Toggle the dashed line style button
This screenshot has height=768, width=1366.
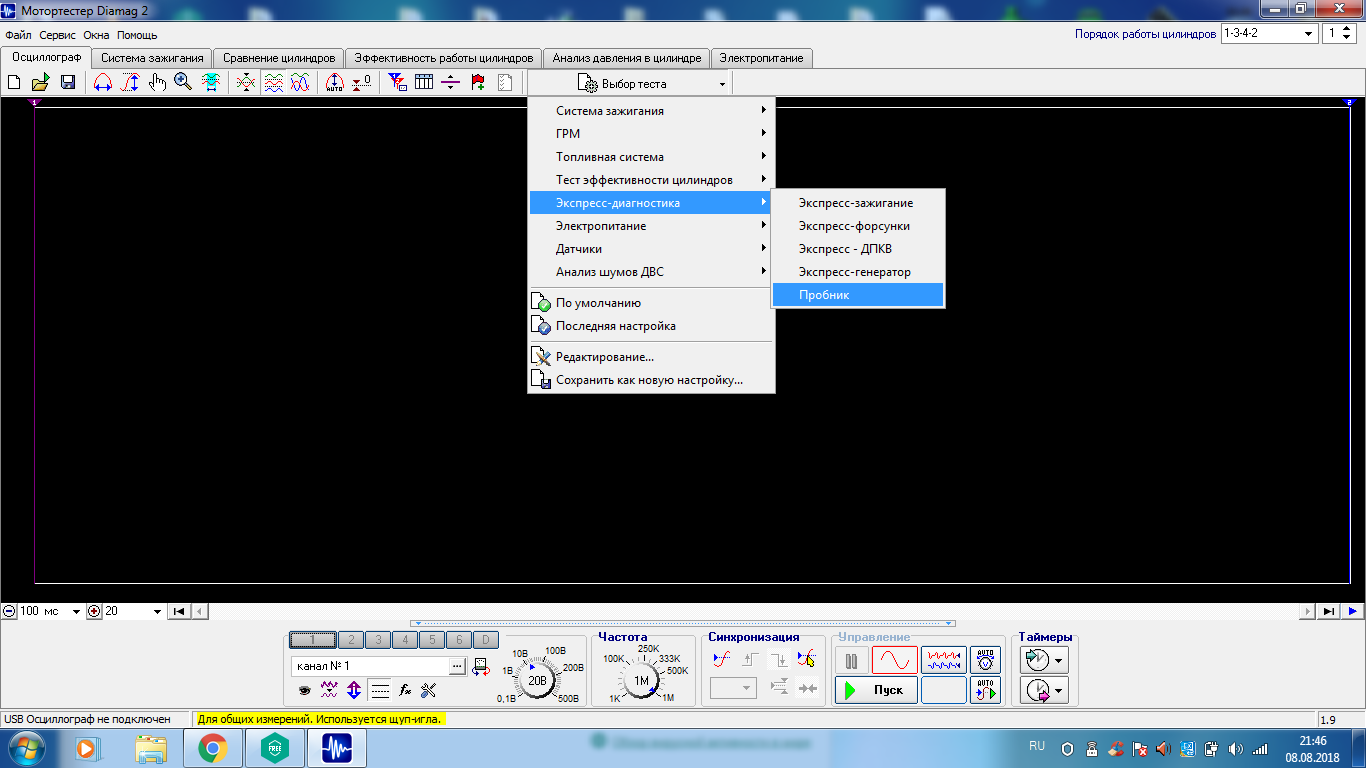(x=379, y=690)
